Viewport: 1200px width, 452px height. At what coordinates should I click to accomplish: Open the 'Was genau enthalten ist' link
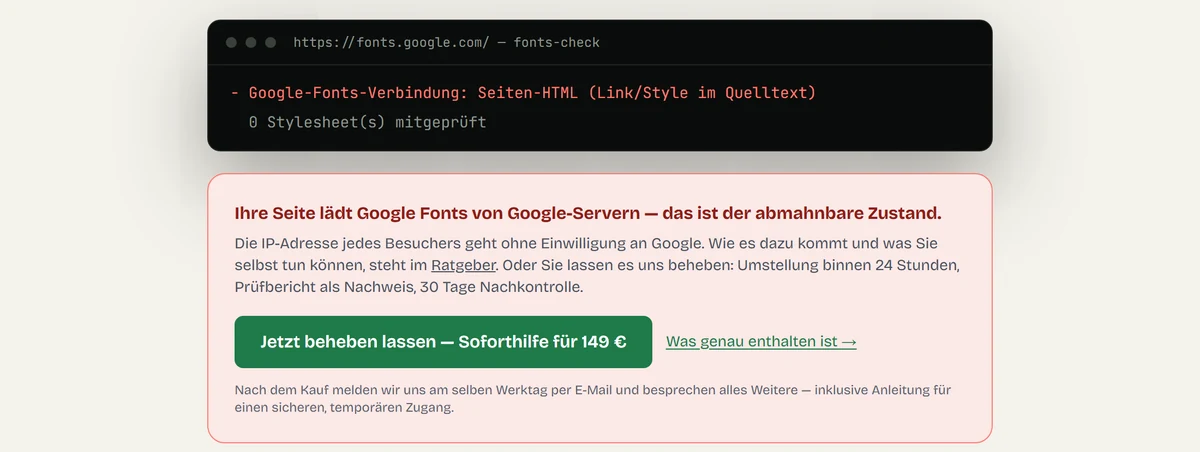(x=761, y=342)
